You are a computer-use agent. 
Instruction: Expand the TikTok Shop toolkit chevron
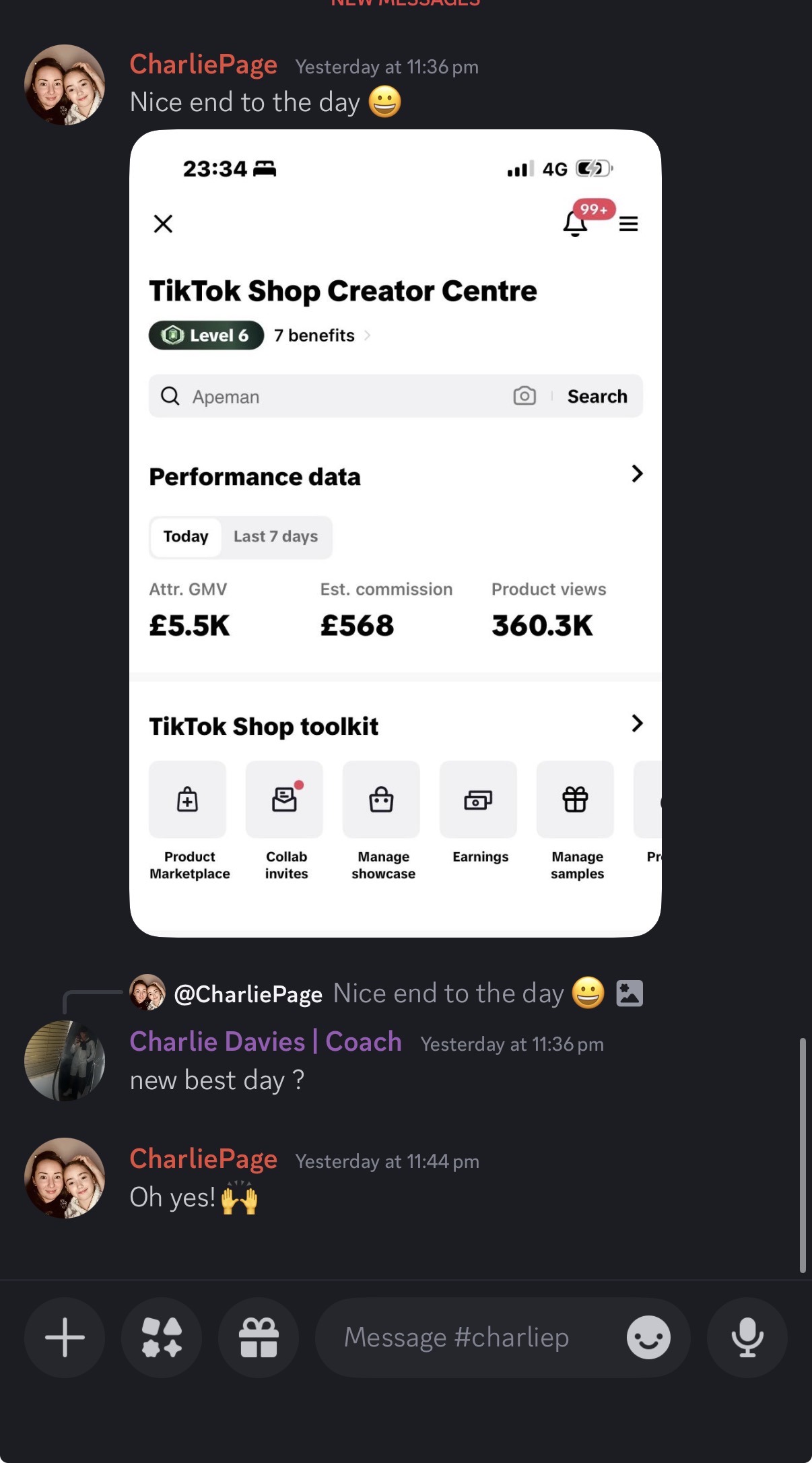pos(636,723)
